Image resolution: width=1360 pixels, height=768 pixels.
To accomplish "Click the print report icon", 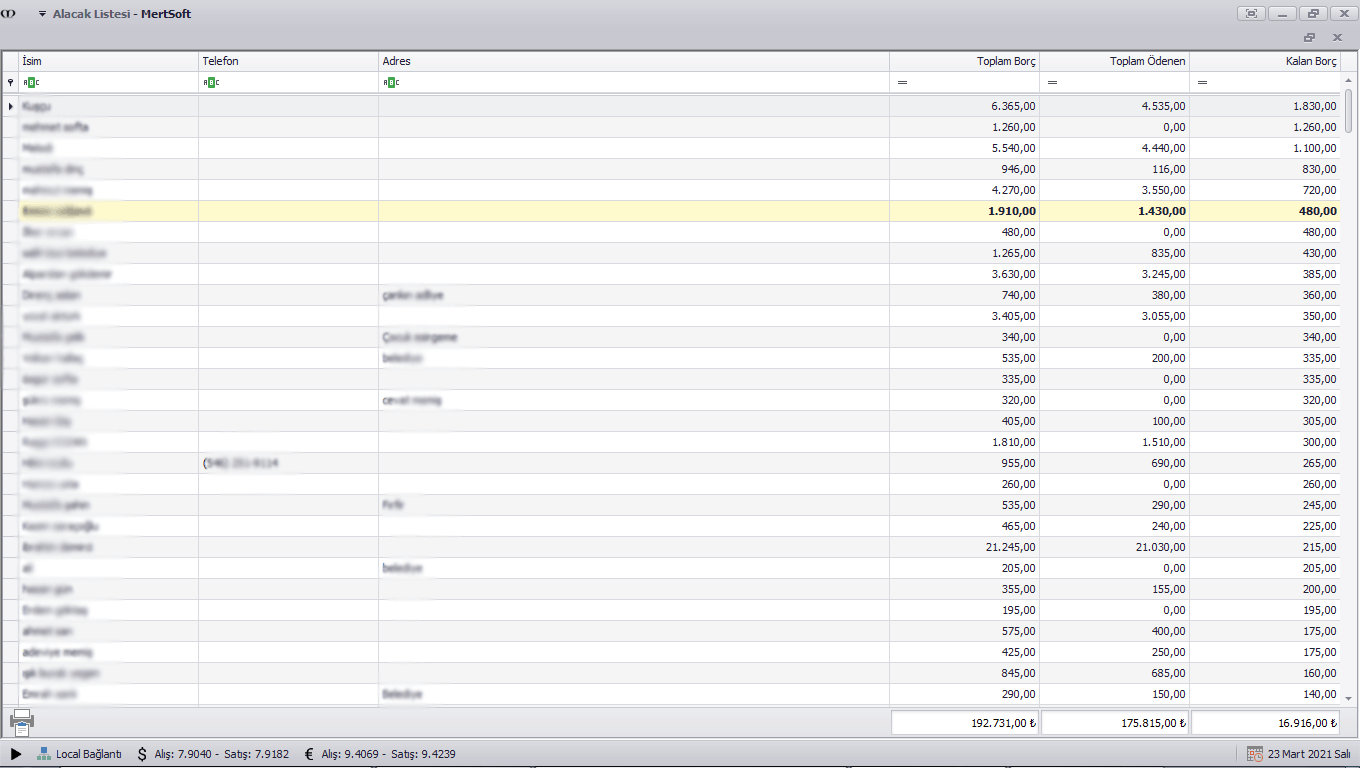I will point(21,722).
